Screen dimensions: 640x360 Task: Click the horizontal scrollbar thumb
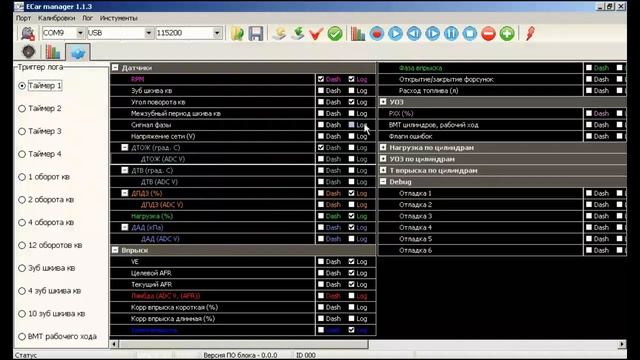pos(244,344)
